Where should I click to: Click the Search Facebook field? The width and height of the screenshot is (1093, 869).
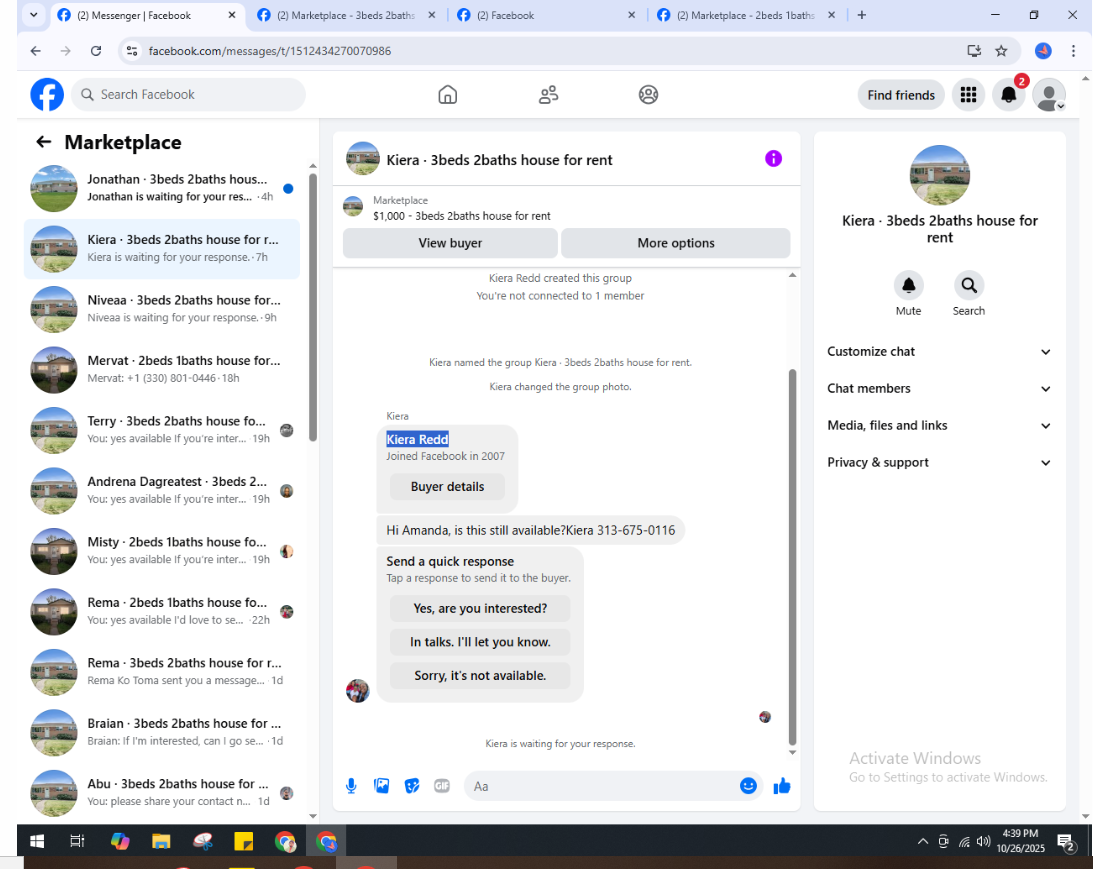(x=188, y=95)
